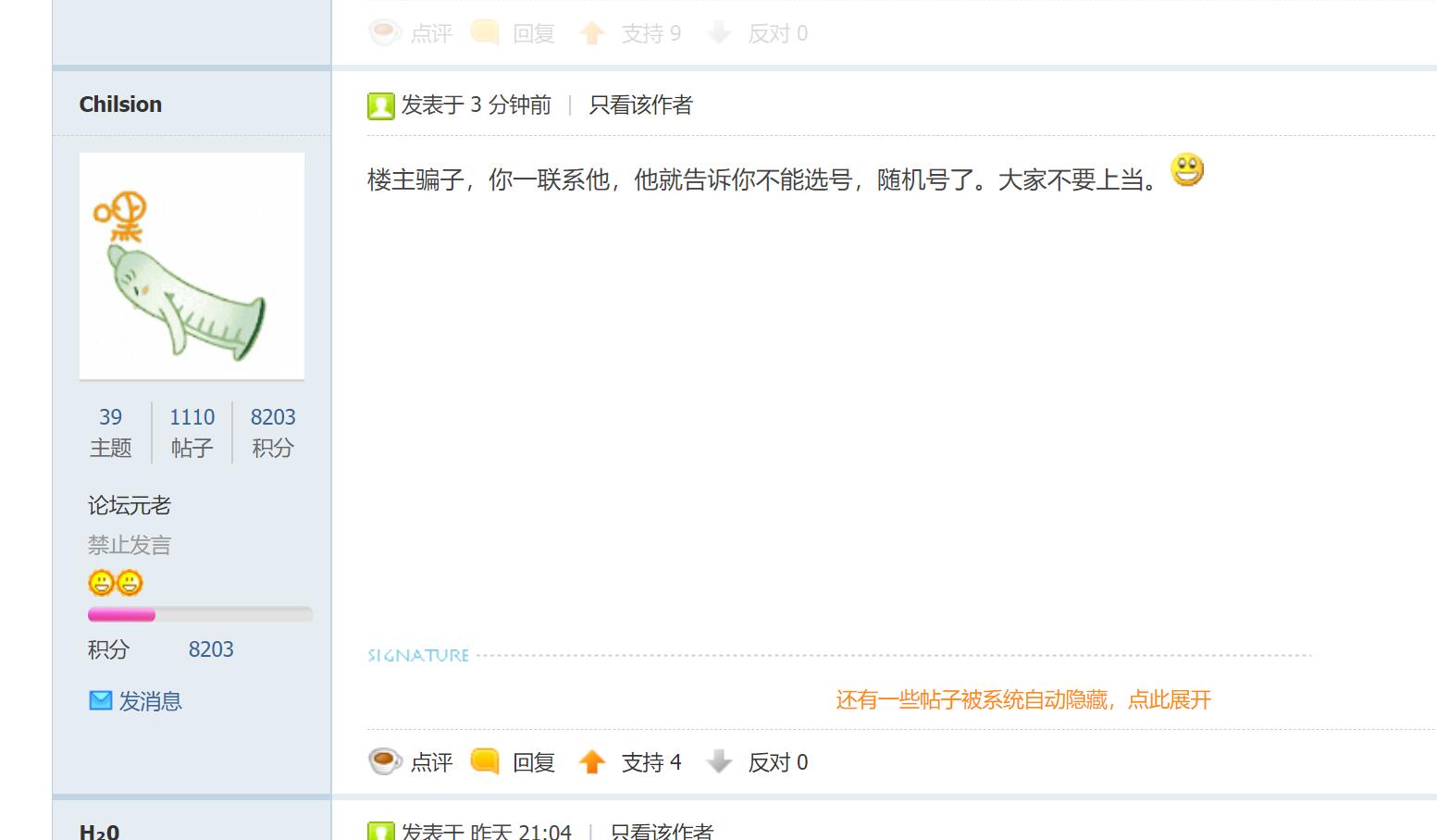The image size is (1437, 840).
Task: Open 8203 积分 stat under the avatar
Action: pos(273,432)
